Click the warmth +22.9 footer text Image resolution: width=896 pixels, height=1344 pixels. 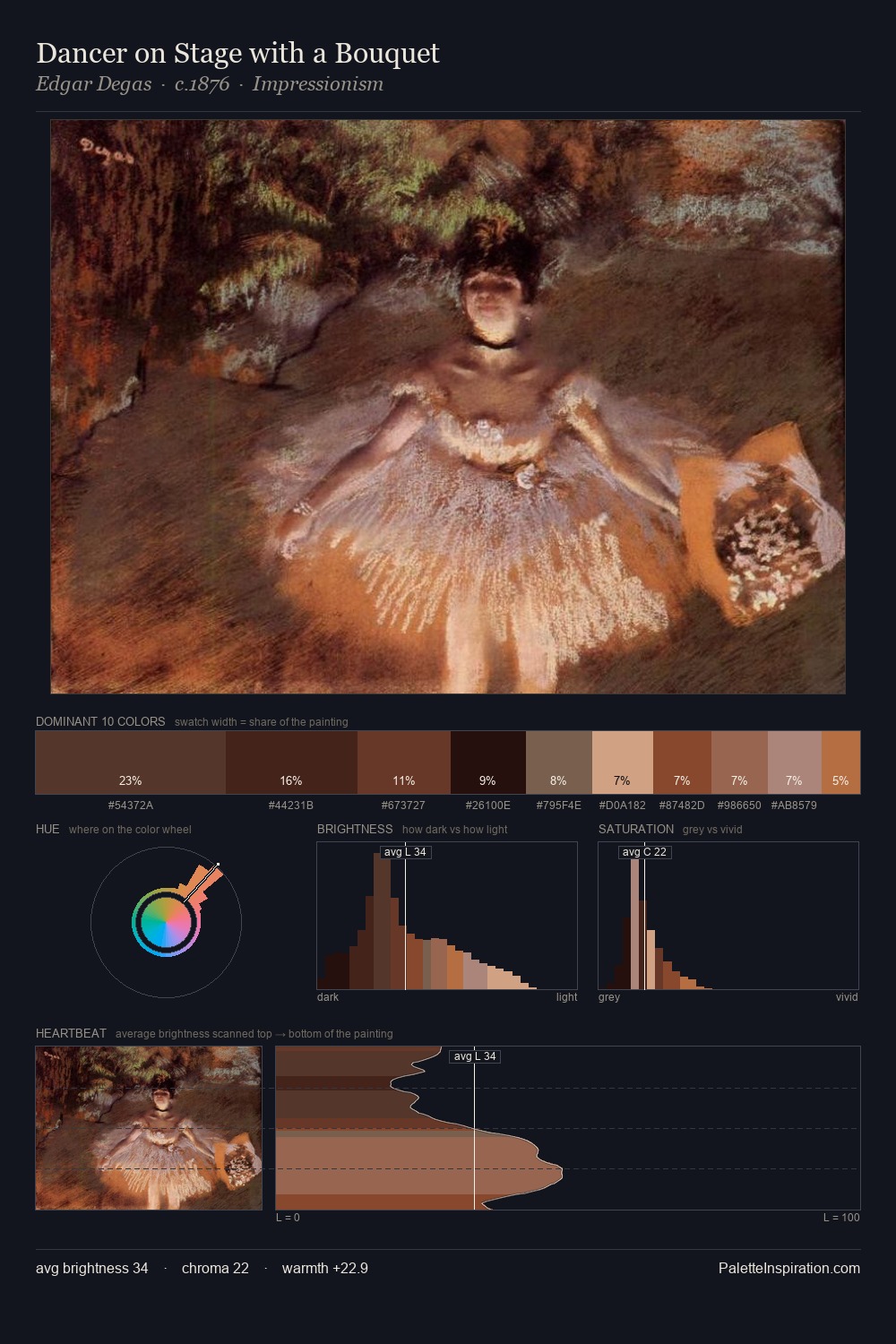coord(325,1268)
